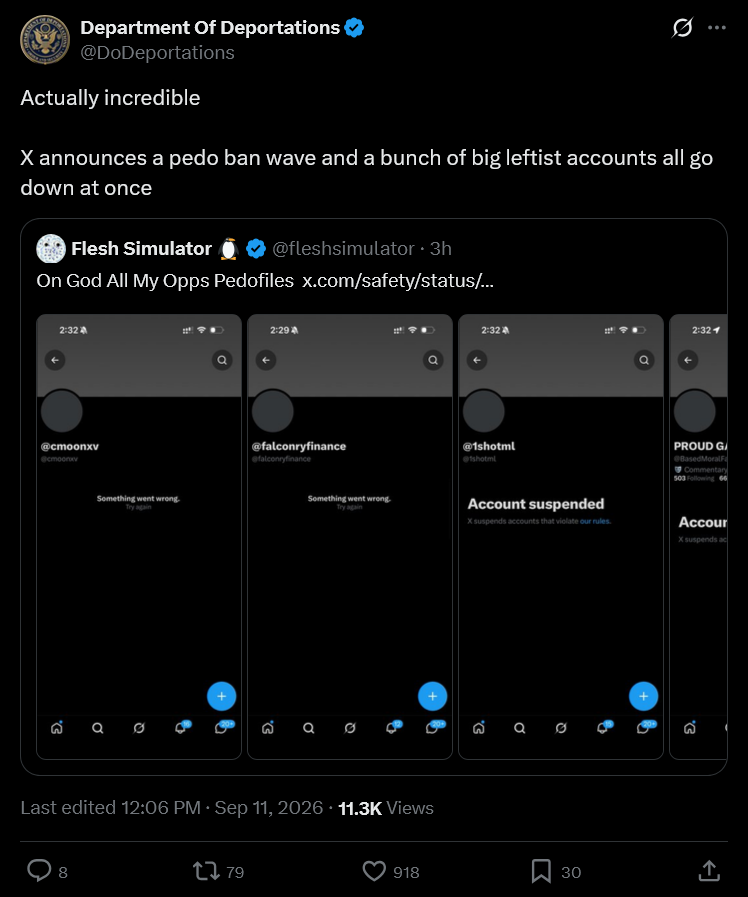Open the @1shotml account suspended screenshot
The width and height of the screenshot is (748, 897).
coord(561,537)
